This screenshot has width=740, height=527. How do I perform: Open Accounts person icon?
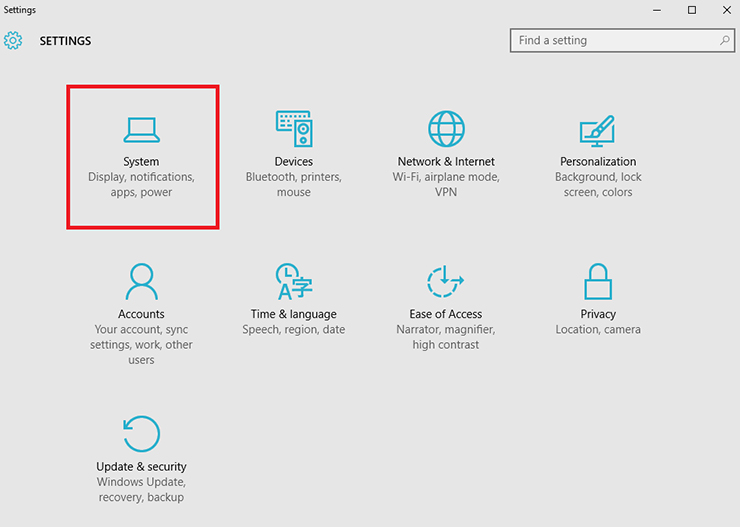(142, 282)
